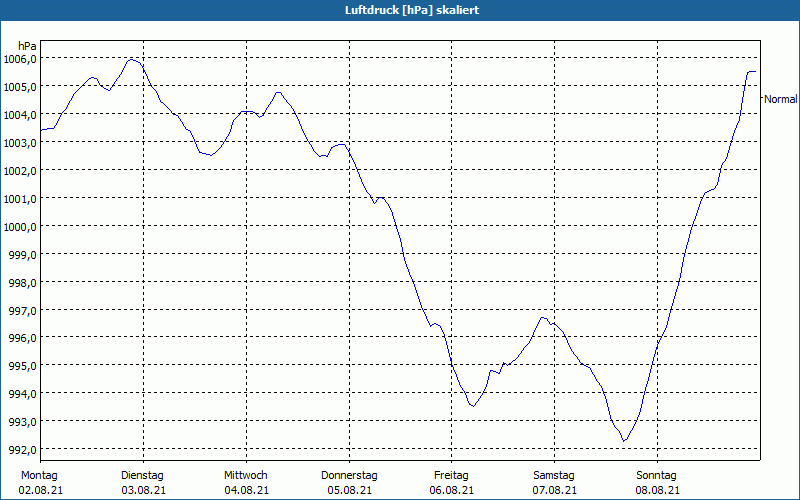Screen dimensions: 800x500
Task: Click the date 08.08.21
Action: 658,490
